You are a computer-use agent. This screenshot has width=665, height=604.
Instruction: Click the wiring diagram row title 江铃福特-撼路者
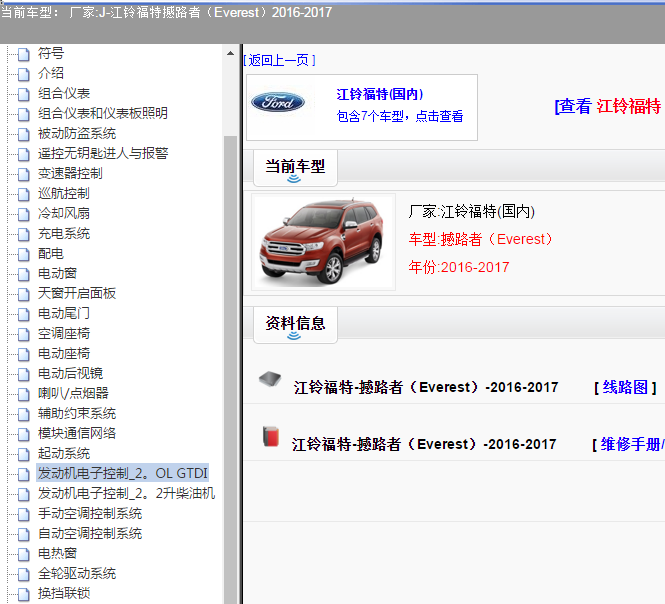click(426, 387)
